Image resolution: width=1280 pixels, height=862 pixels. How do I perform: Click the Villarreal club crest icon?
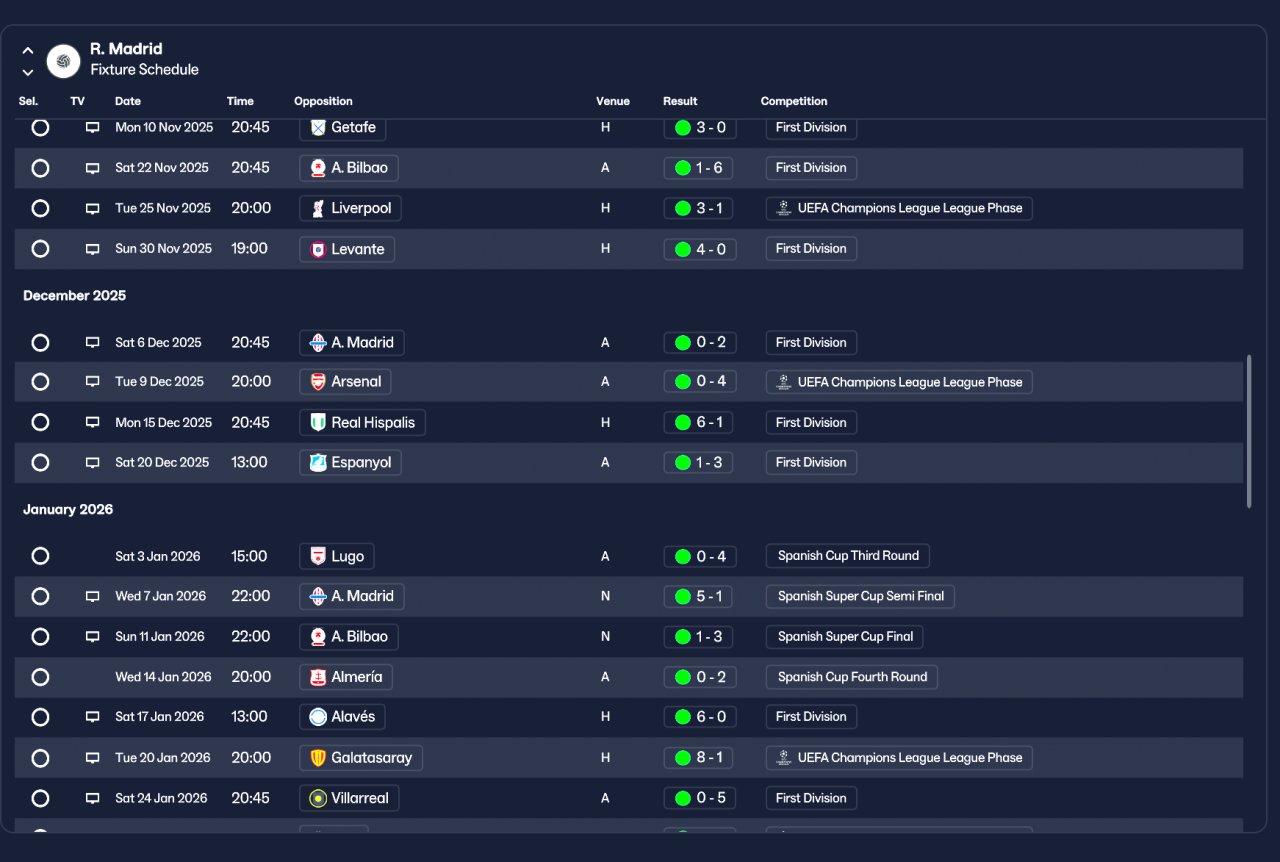[x=318, y=798]
